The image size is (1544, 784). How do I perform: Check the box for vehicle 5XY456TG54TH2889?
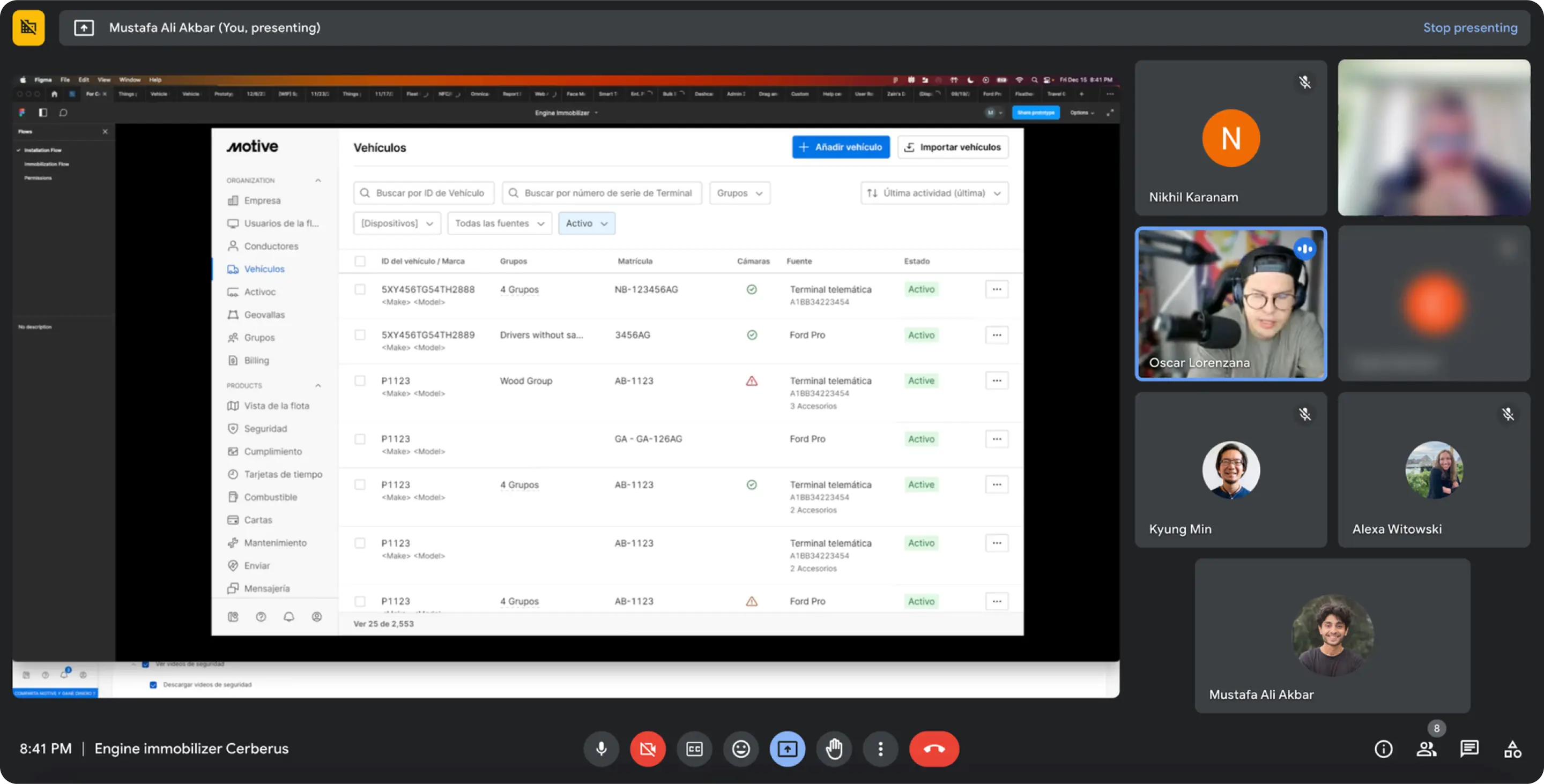click(x=360, y=335)
